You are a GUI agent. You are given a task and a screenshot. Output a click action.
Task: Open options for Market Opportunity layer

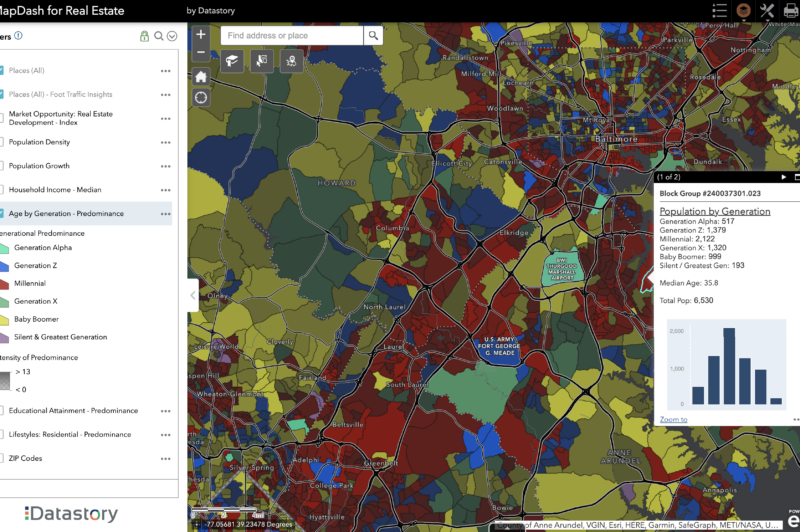coord(165,118)
